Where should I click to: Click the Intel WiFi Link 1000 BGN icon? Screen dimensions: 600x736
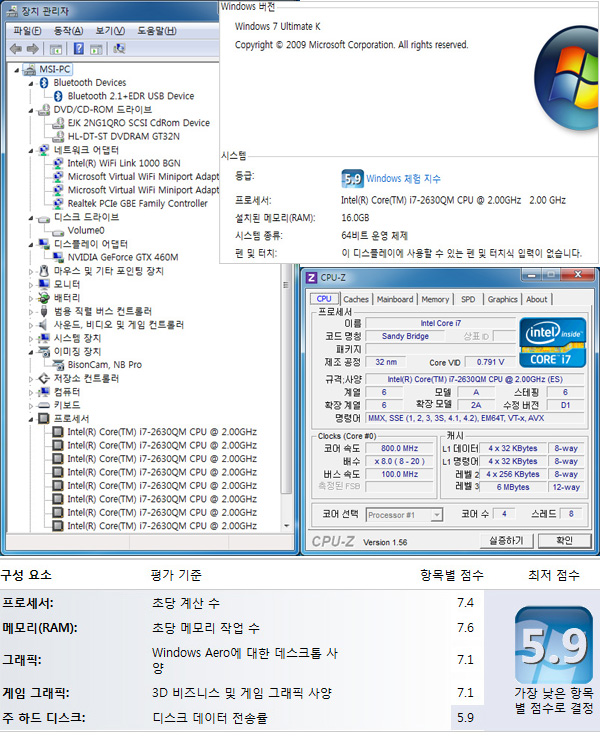click(x=58, y=163)
